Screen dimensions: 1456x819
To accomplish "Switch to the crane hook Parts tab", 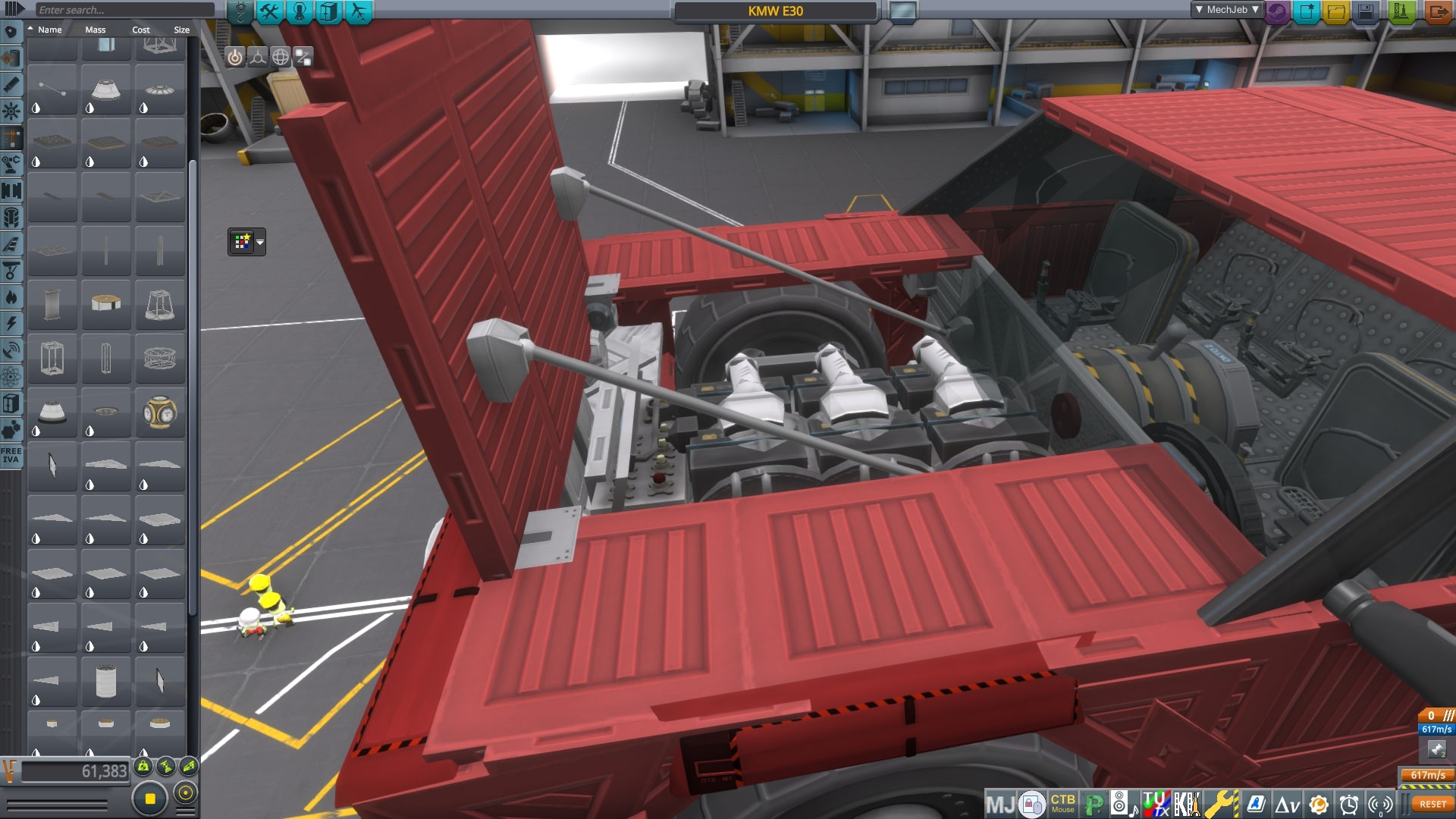I will [x=240, y=11].
